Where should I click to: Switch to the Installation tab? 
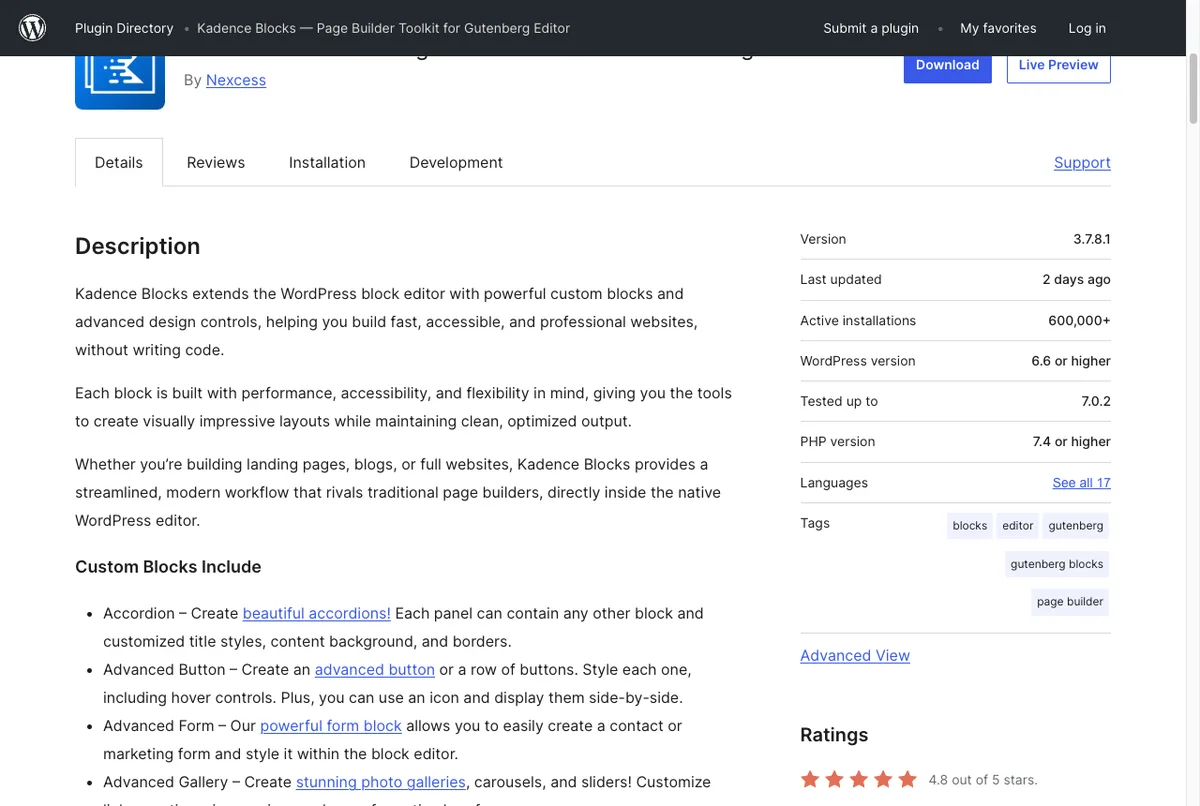[327, 162]
